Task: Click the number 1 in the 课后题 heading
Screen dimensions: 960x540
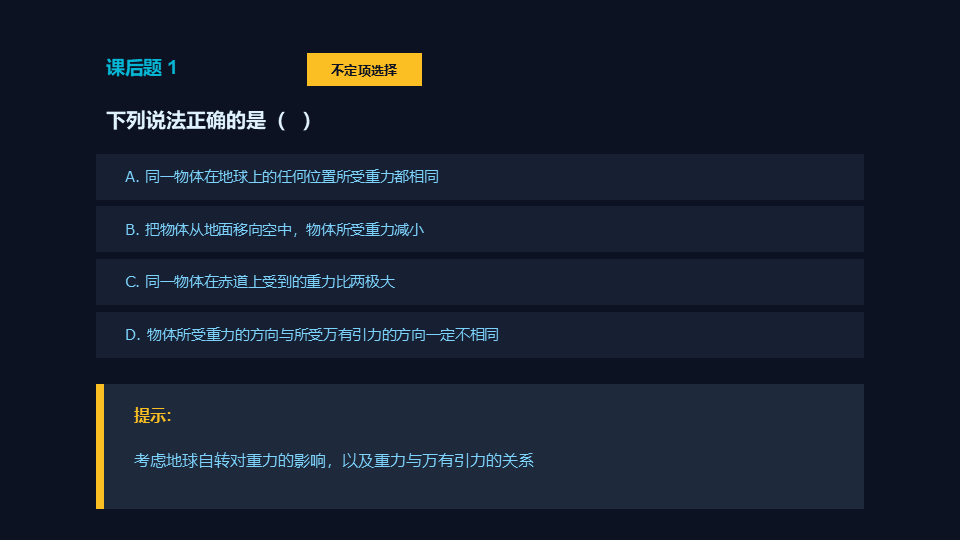Action: tap(172, 68)
